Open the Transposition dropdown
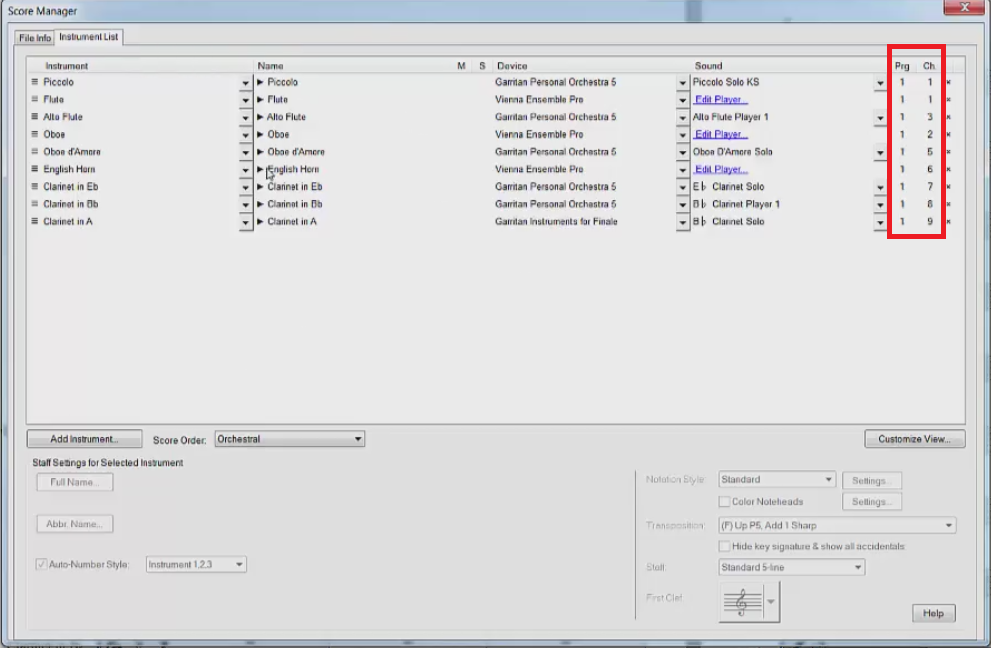The image size is (991, 648). click(x=836, y=525)
